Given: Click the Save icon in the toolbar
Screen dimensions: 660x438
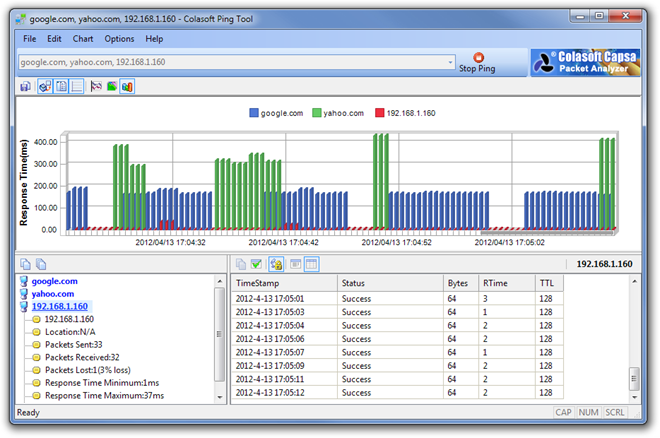Looking at the screenshot, I should click(x=25, y=87).
